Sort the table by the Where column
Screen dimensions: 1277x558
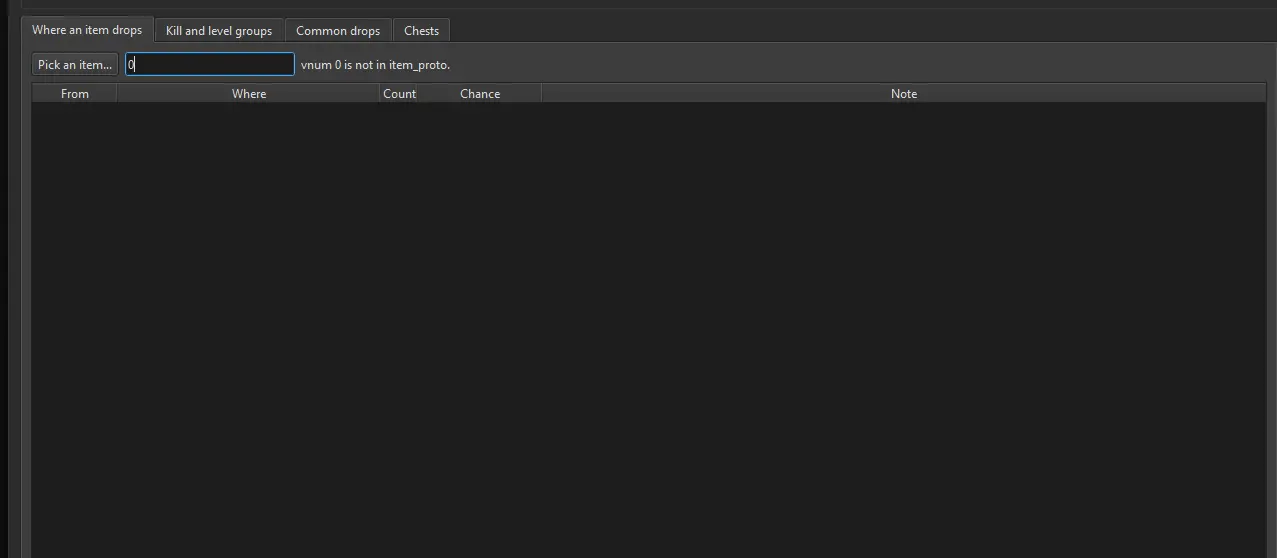click(249, 93)
